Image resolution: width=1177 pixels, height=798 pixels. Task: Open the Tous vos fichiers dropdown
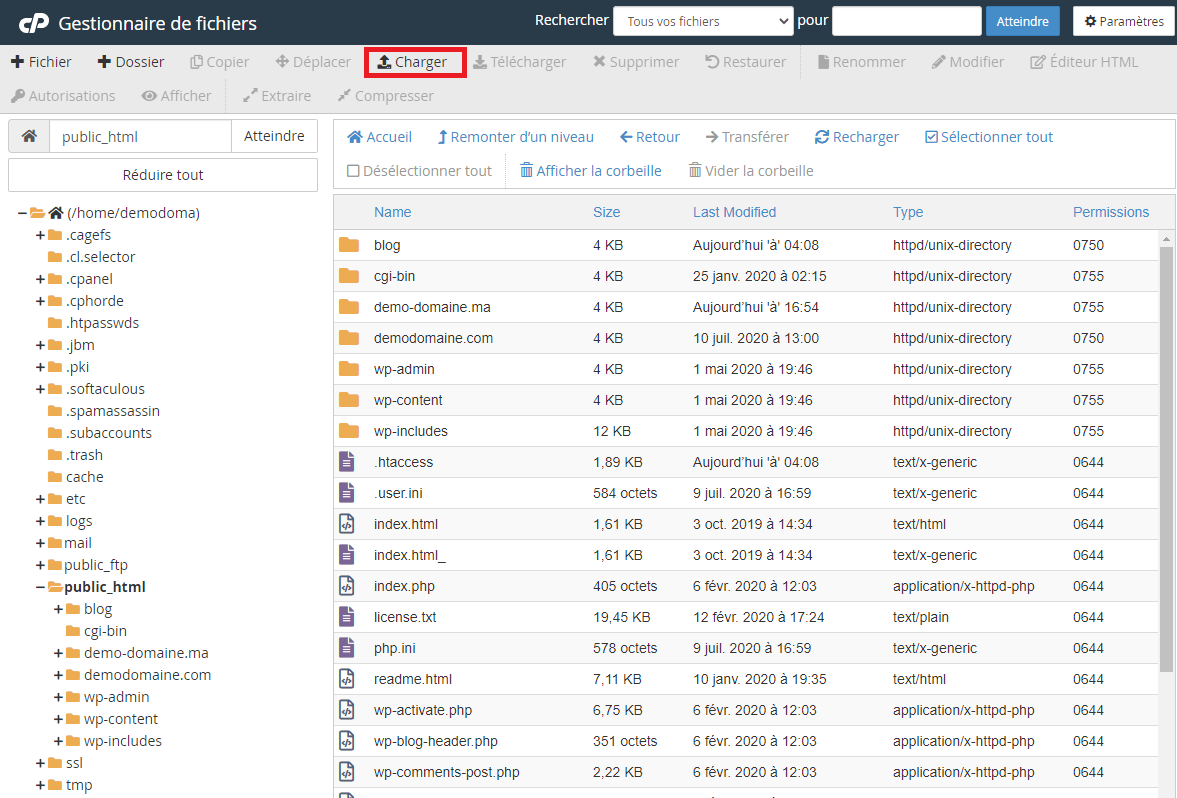pyautogui.click(x=703, y=21)
